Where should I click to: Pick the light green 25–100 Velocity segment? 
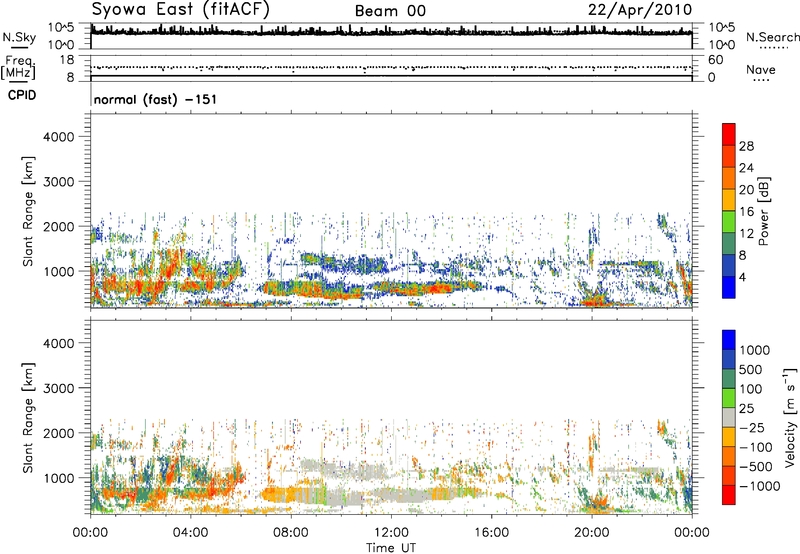(729, 398)
